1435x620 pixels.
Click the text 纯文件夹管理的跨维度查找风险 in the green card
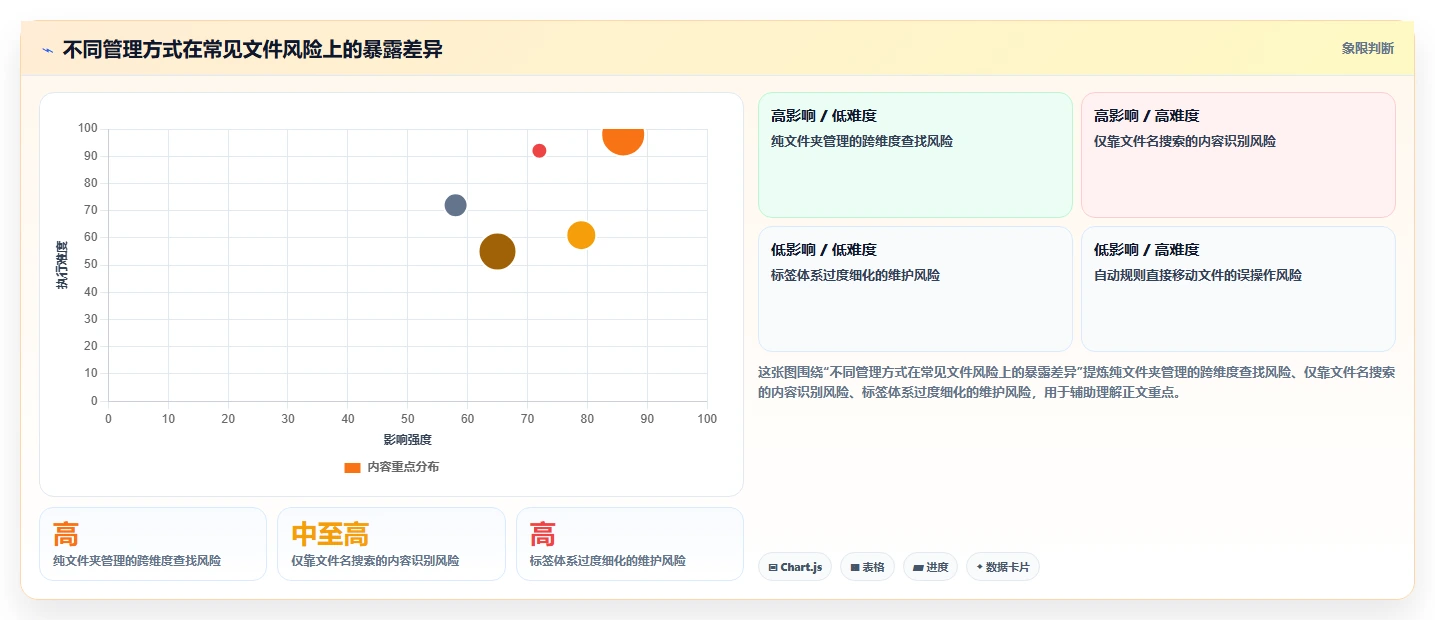coord(862,141)
